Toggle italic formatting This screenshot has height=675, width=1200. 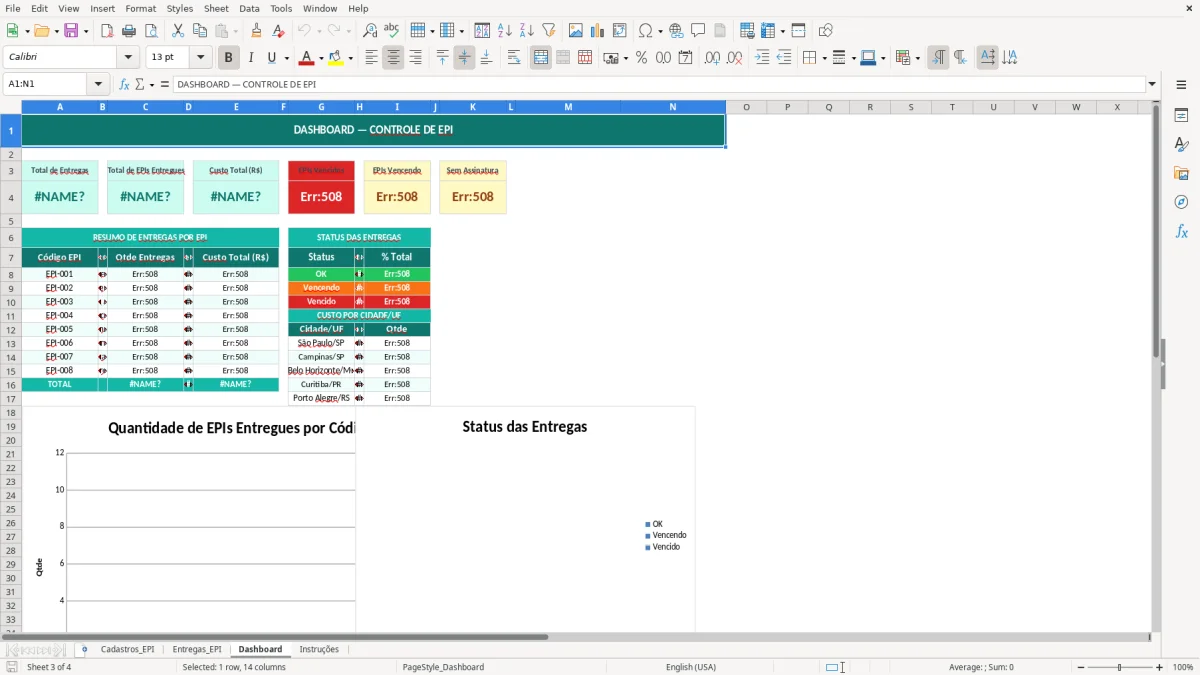(250, 57)
